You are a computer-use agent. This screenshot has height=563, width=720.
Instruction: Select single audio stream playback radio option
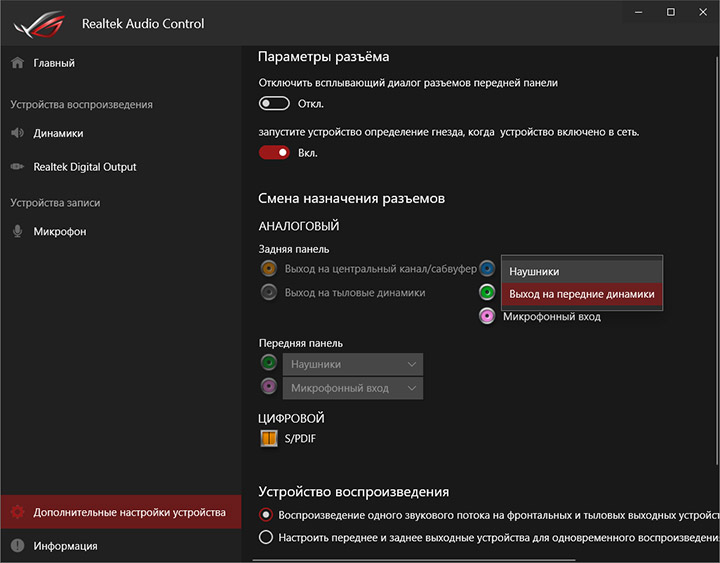[266, 515]
